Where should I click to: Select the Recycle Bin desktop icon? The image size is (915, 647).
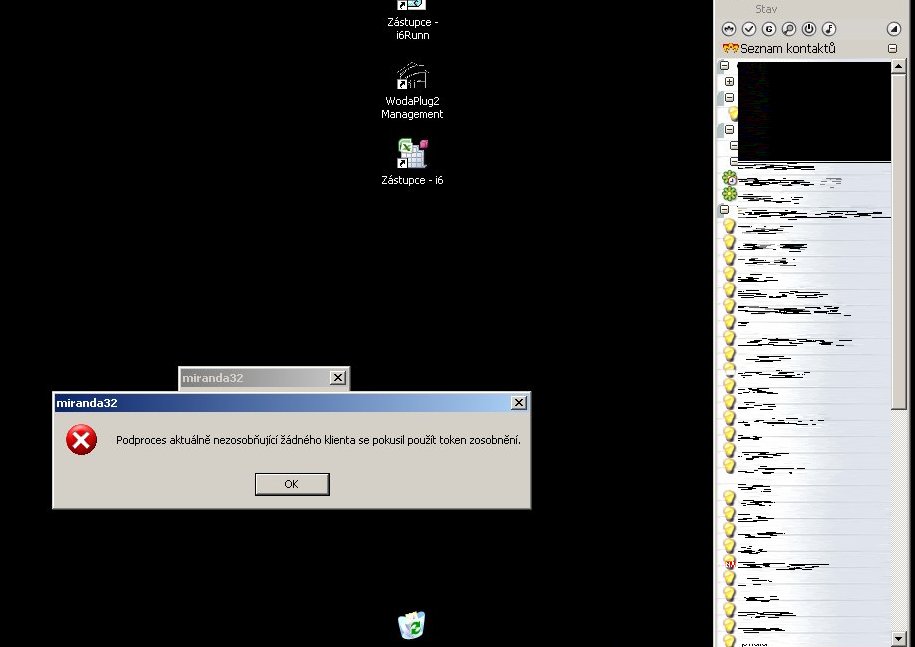point(412,625)
